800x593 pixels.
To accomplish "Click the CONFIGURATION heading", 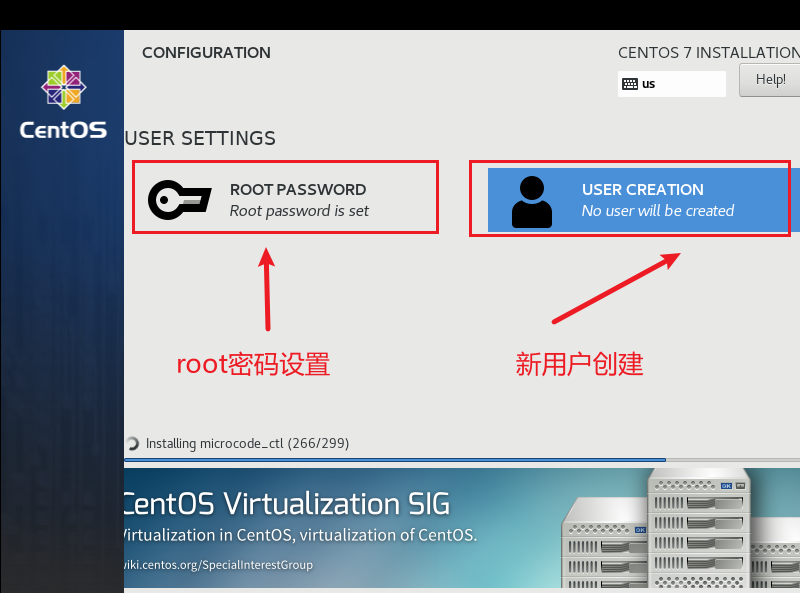I will tap(206, 53).
